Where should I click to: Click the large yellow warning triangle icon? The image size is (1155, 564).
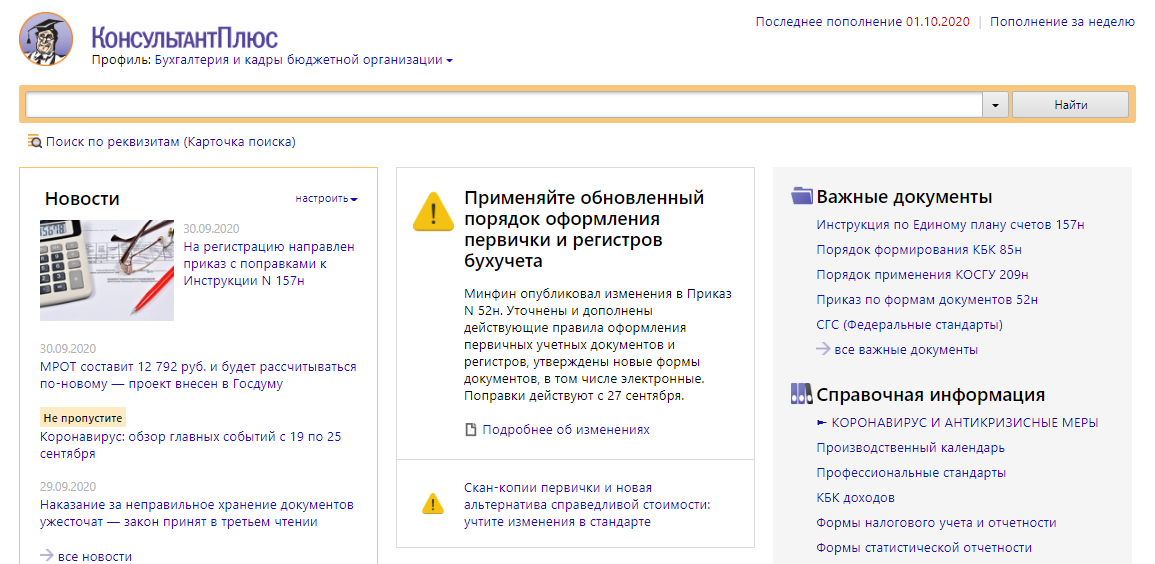(433, 212)
